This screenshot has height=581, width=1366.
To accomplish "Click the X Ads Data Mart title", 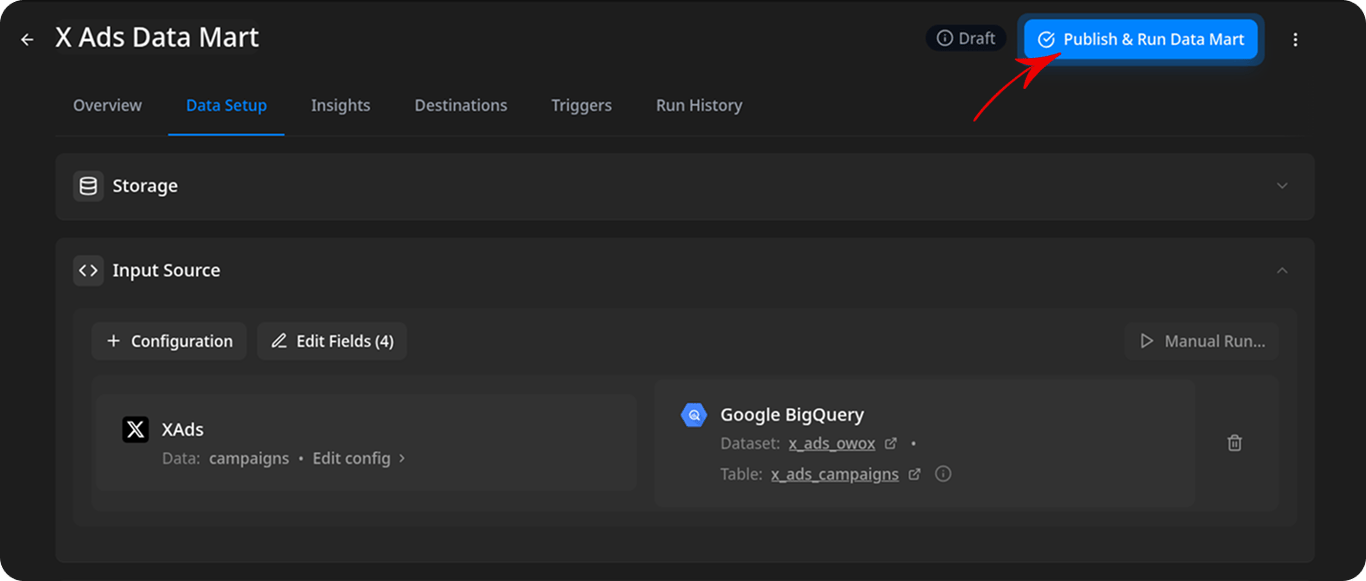I will point(157,38).
